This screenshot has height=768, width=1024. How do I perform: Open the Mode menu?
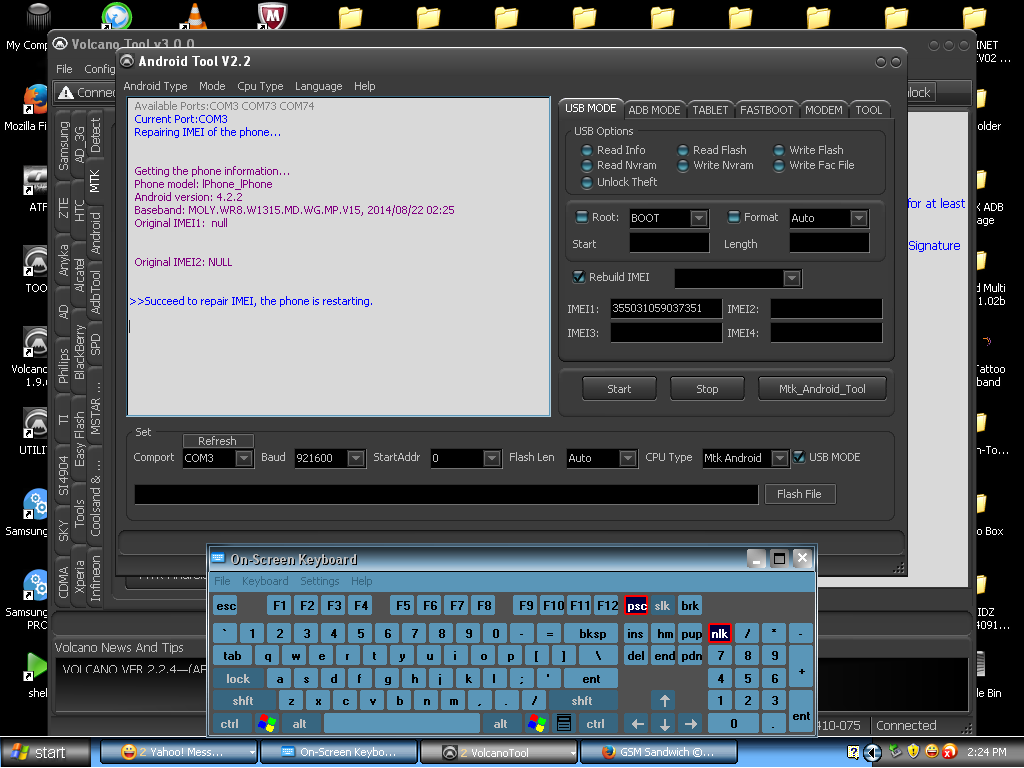[212, 86]
